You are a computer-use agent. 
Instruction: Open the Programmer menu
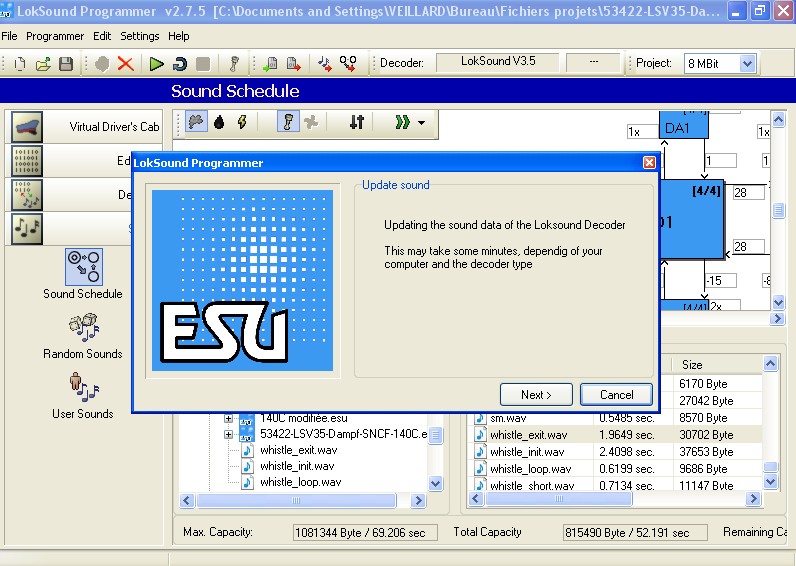pos(55,36)
